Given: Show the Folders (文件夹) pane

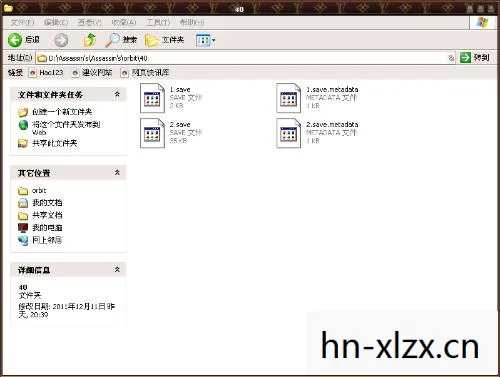Looking at the screenshot, I should point(164,40).
